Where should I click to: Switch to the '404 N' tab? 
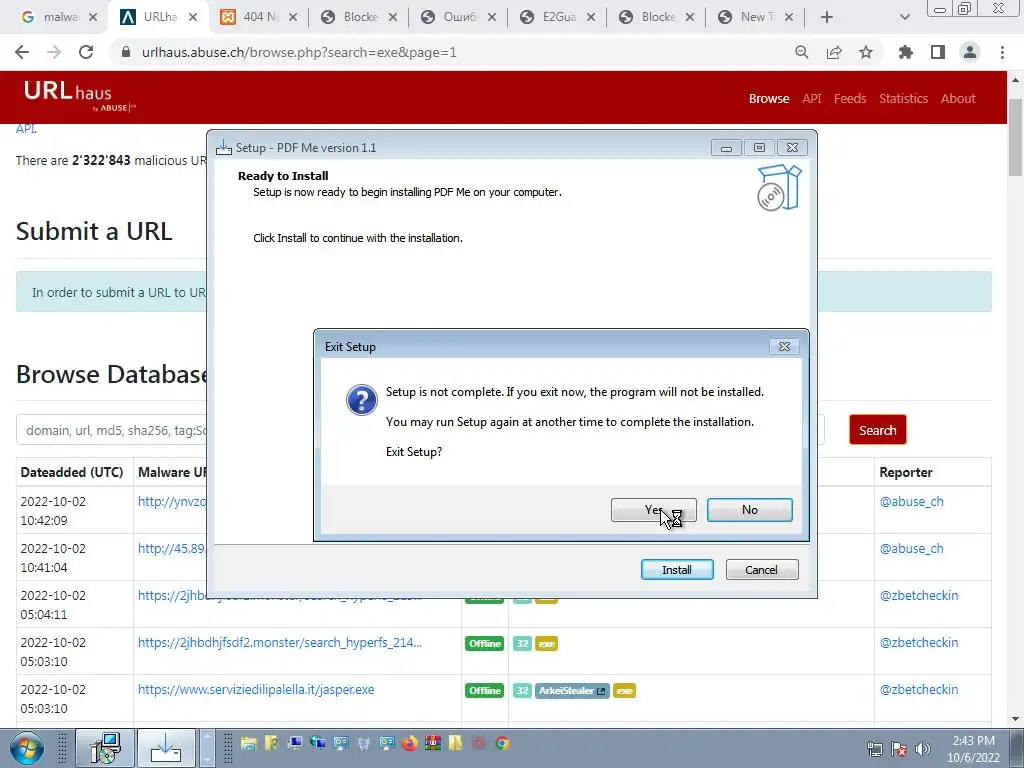[259, 17]
